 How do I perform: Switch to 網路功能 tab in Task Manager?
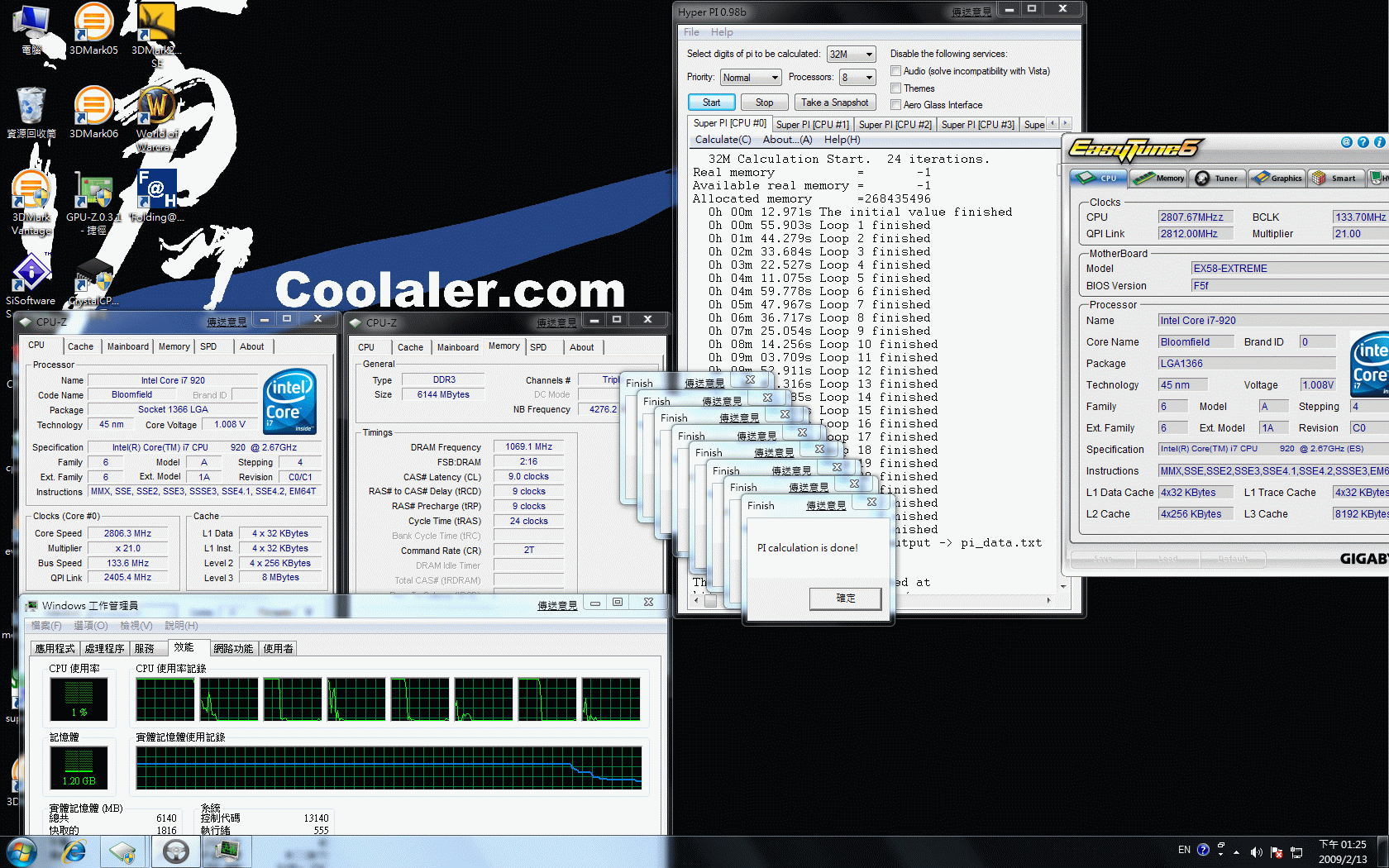click(233, 649)
